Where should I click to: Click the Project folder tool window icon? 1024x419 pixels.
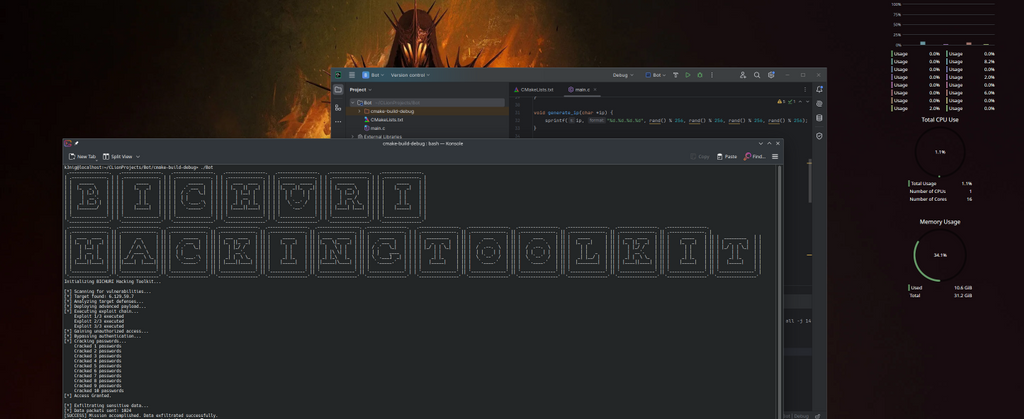point(338,89)
